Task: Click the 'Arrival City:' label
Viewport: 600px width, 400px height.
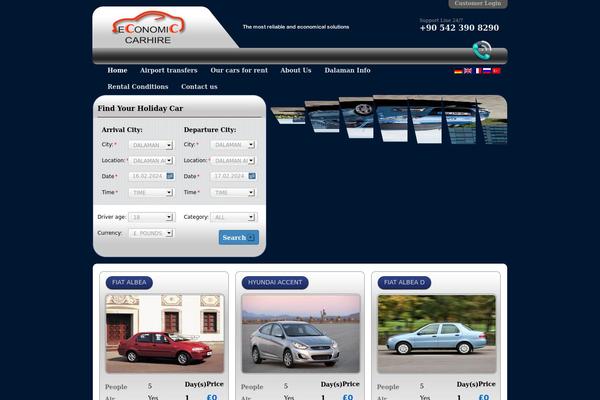Action: pos(122,130)
